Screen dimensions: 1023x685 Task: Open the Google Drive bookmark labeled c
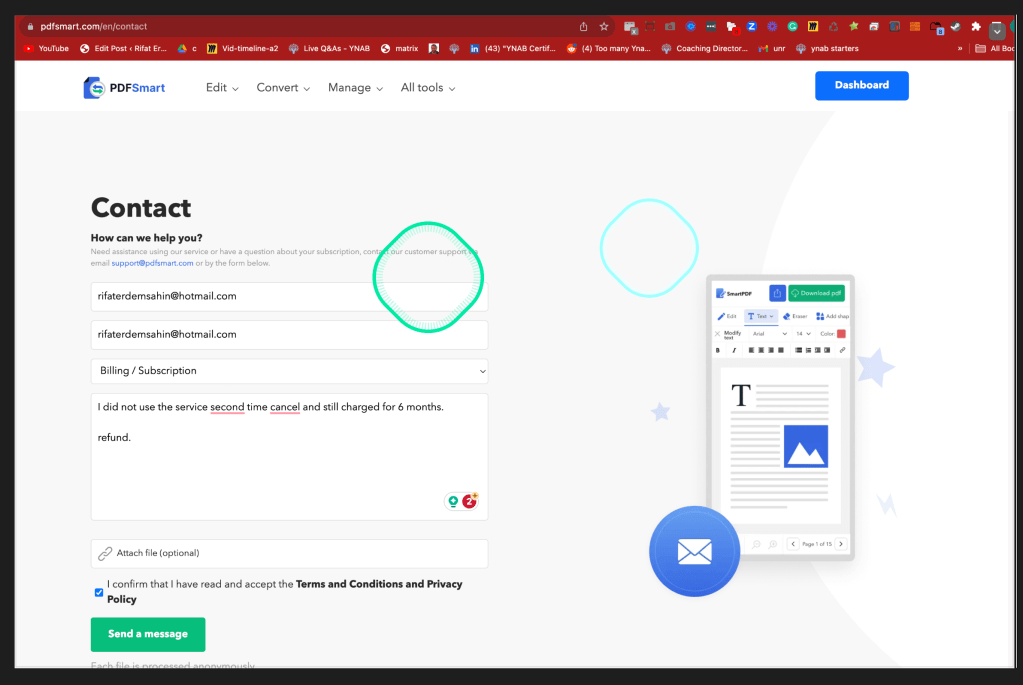point(187,48)
